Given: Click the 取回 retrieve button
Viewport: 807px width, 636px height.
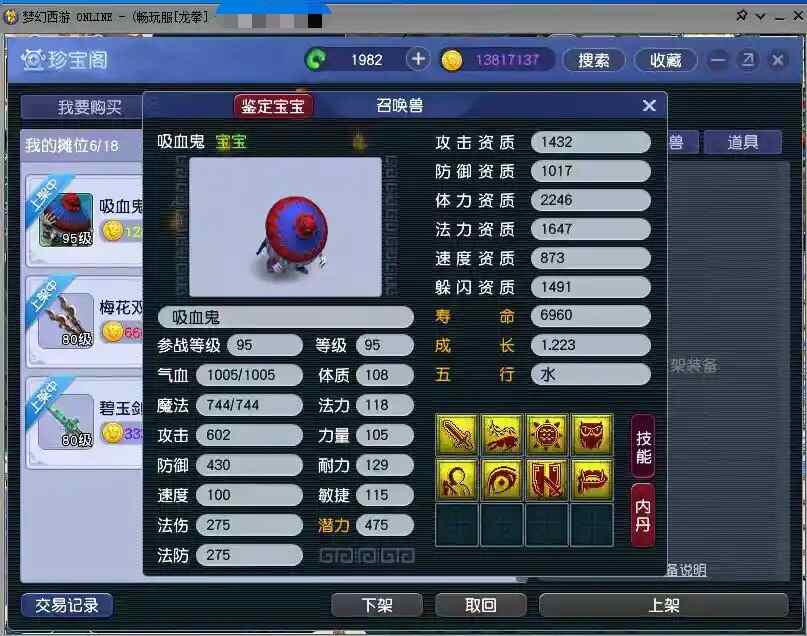Looking at the screenshot, I should click(481, 605).
